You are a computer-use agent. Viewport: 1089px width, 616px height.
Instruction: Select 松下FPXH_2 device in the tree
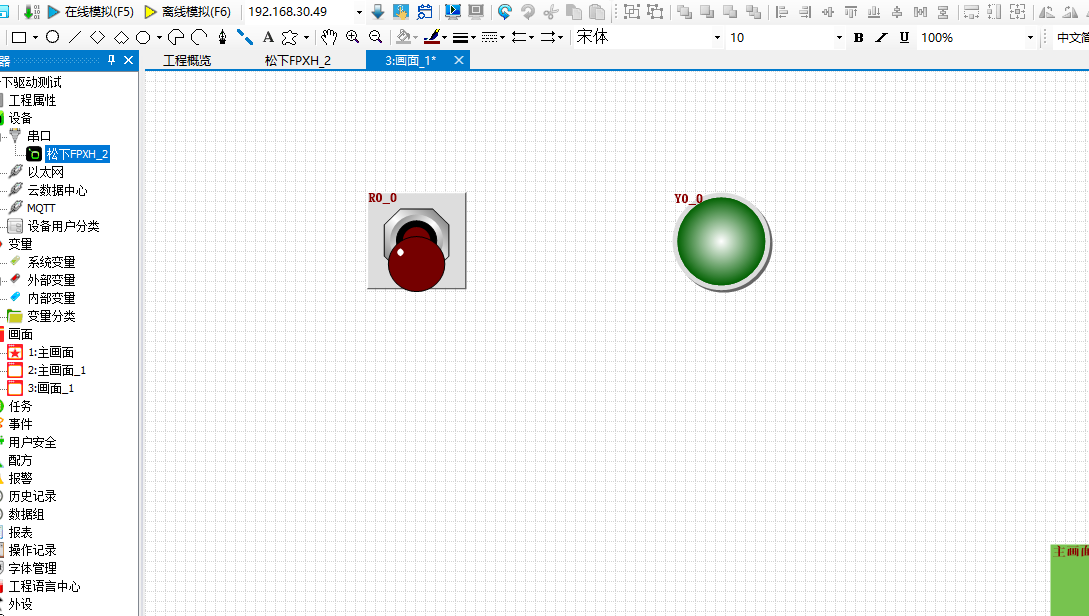pyautogui.click(x=77, y=154)
